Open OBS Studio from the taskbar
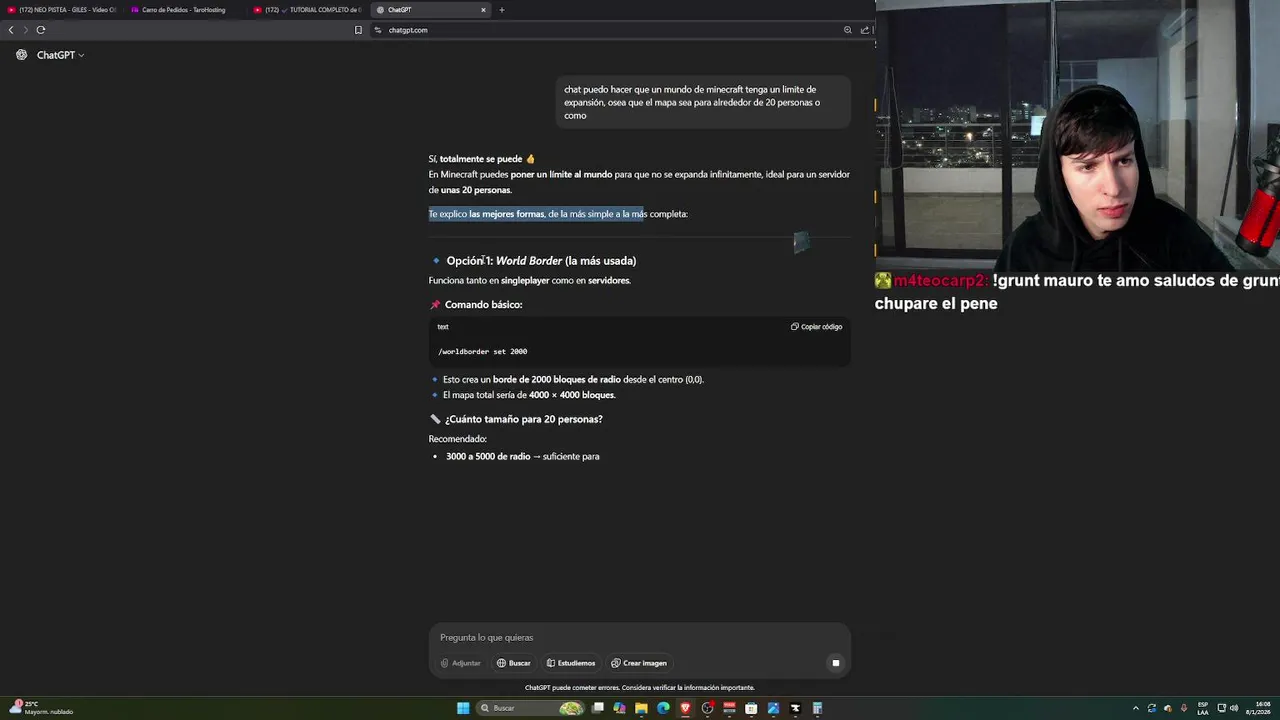This screenshot has height=720, width=1280. [x=707, y=708]
